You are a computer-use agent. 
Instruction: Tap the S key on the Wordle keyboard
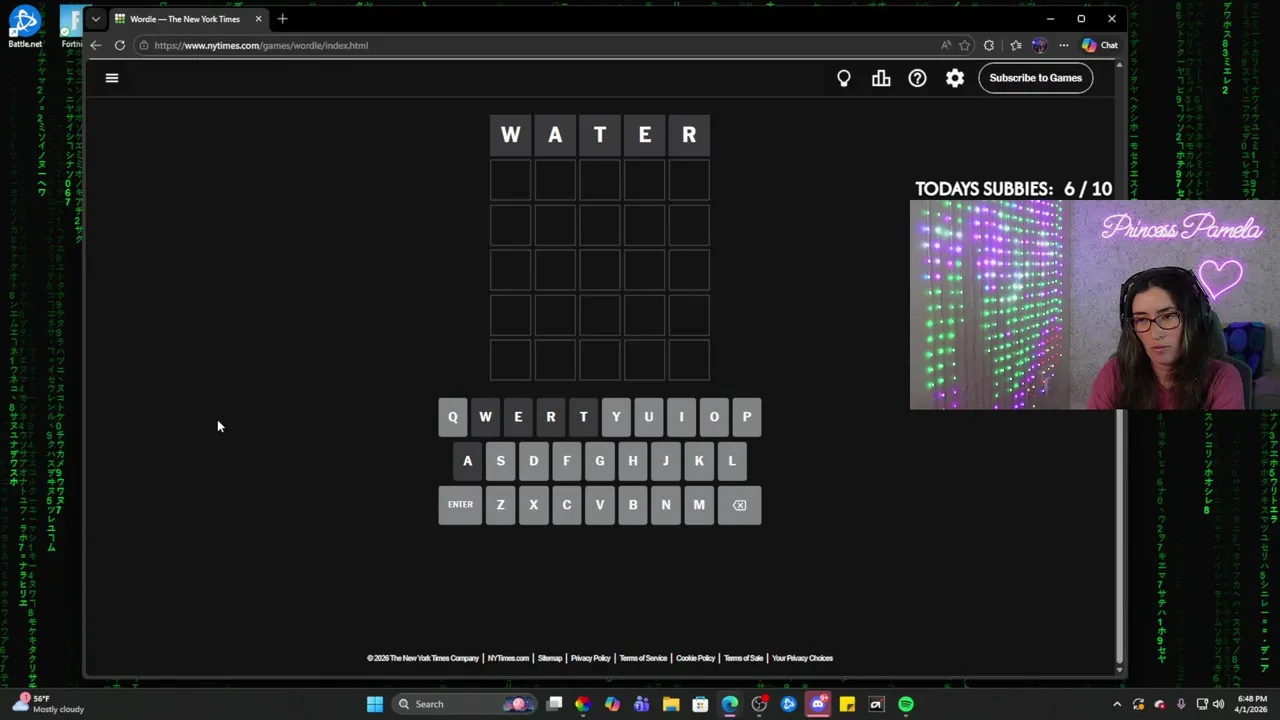pos(501,461)
